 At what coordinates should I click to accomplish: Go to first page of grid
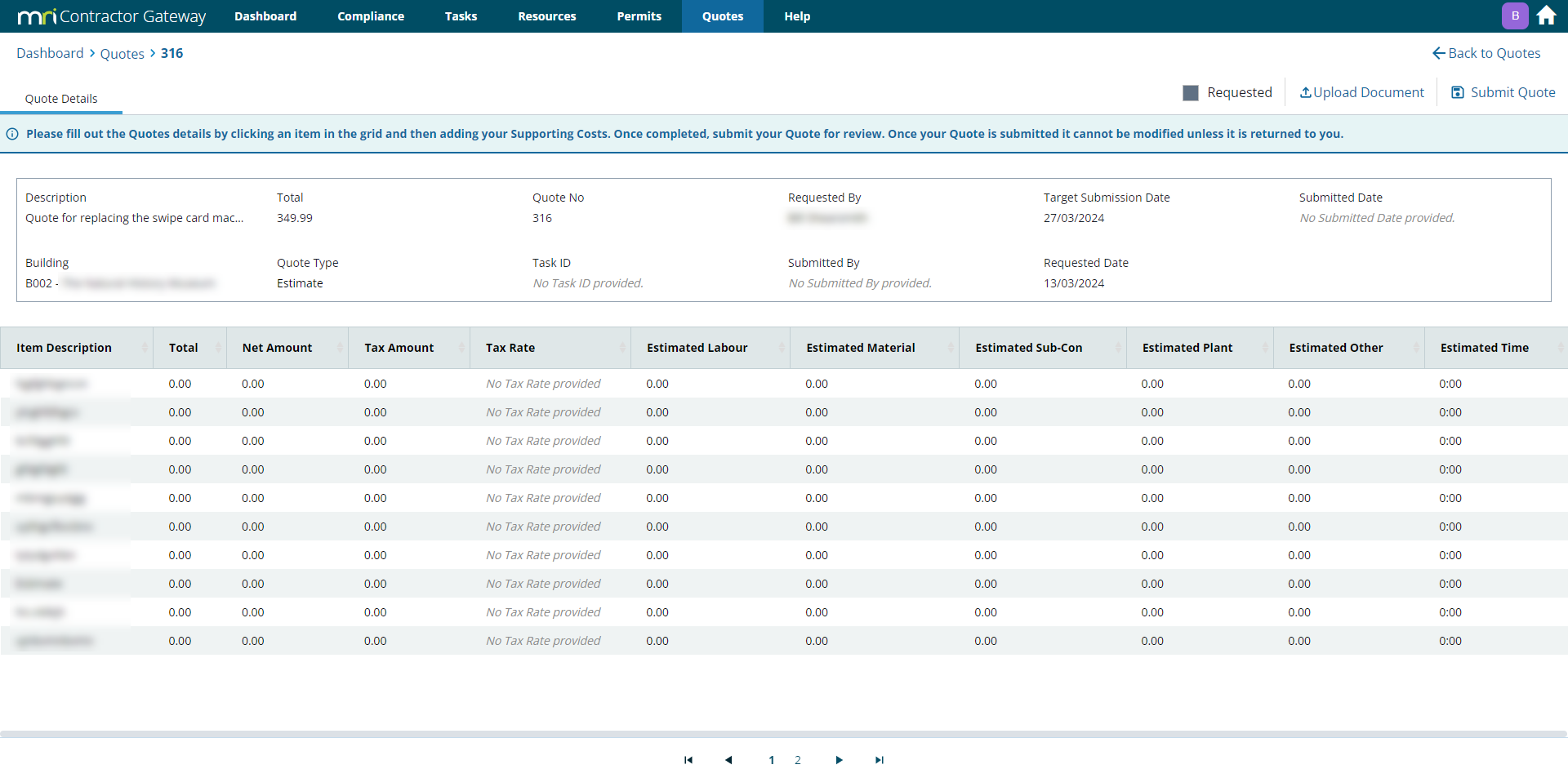(x=688, y=760)
